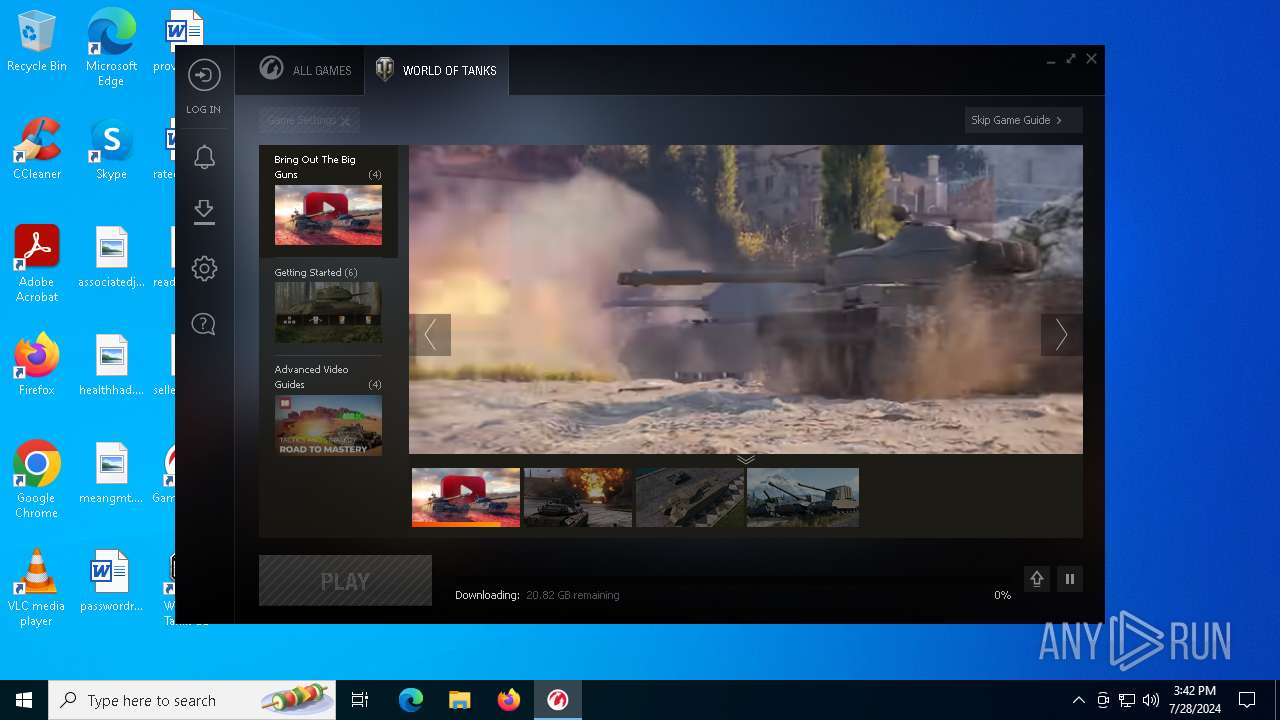1280x720 pixels.
Task: Open VLC media player desktop shortcut
Action: tap(37, 588)
